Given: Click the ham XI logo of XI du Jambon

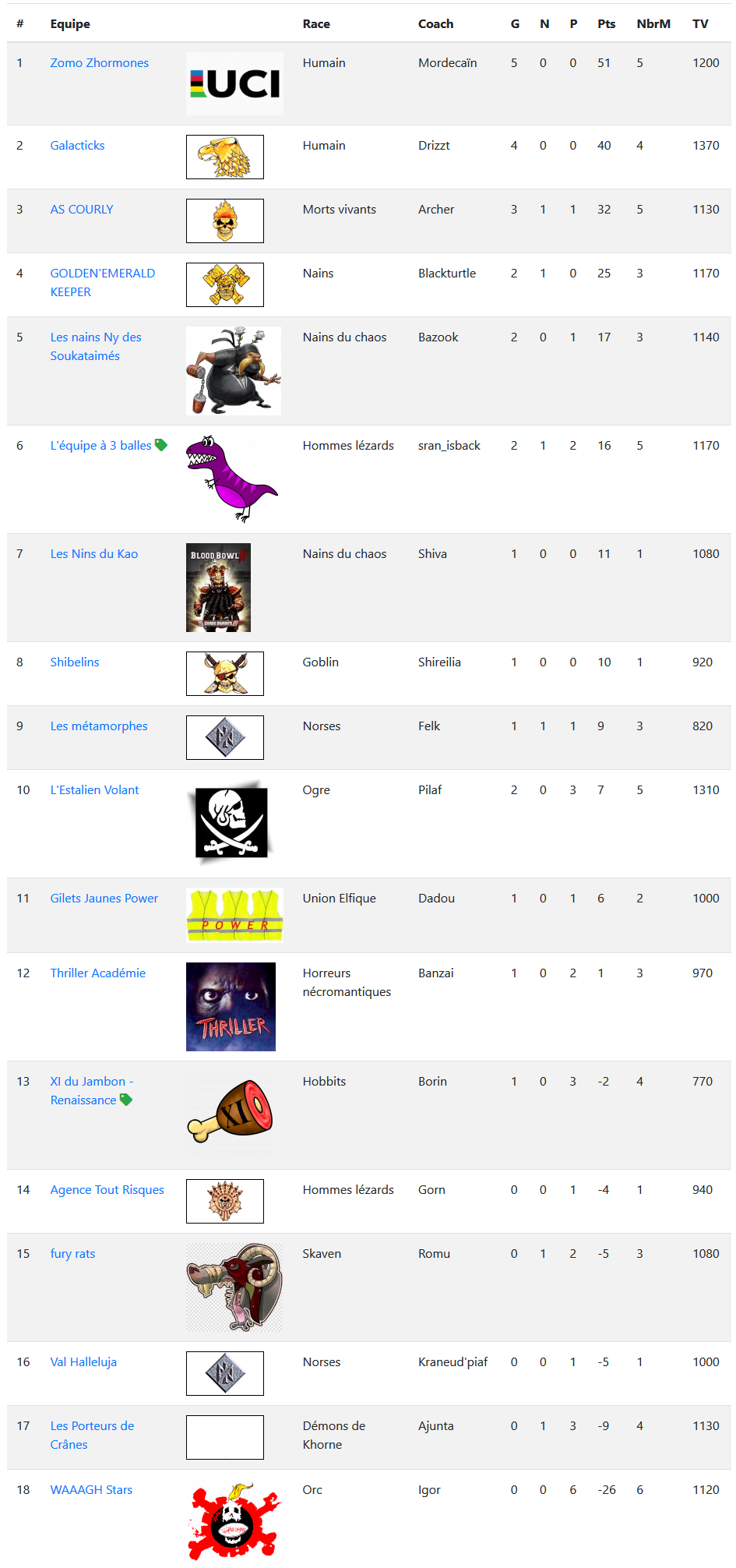Looking at the screenshot, I should 231,1111.
